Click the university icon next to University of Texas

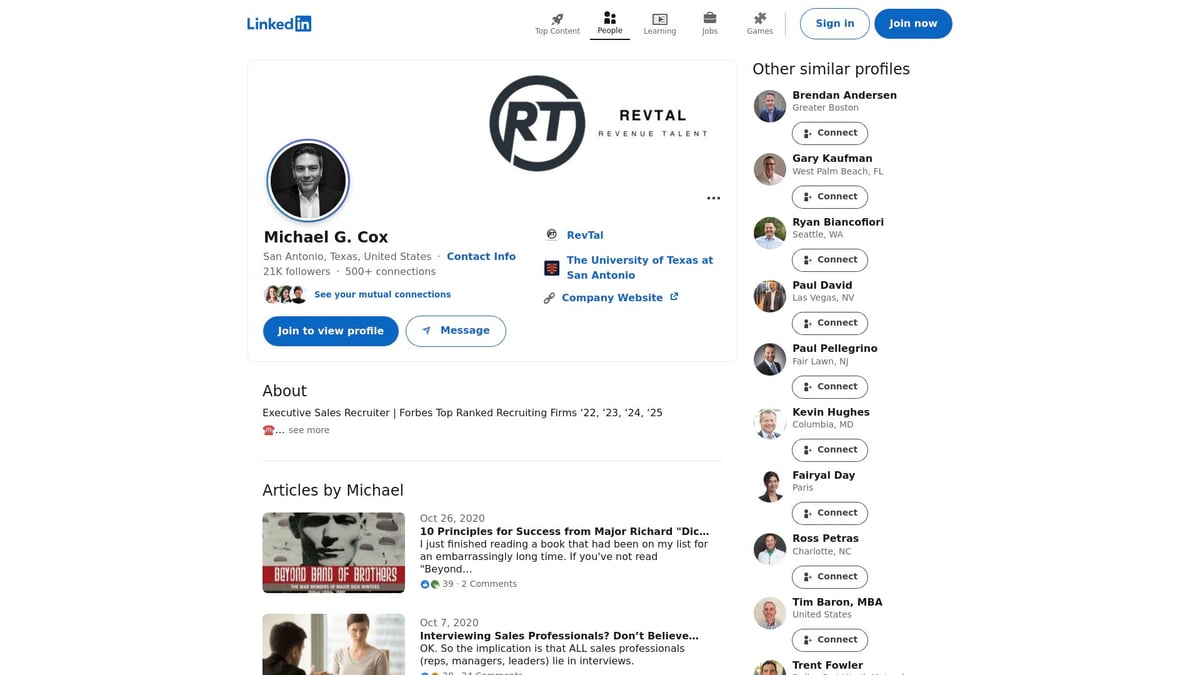click(551, 267)
